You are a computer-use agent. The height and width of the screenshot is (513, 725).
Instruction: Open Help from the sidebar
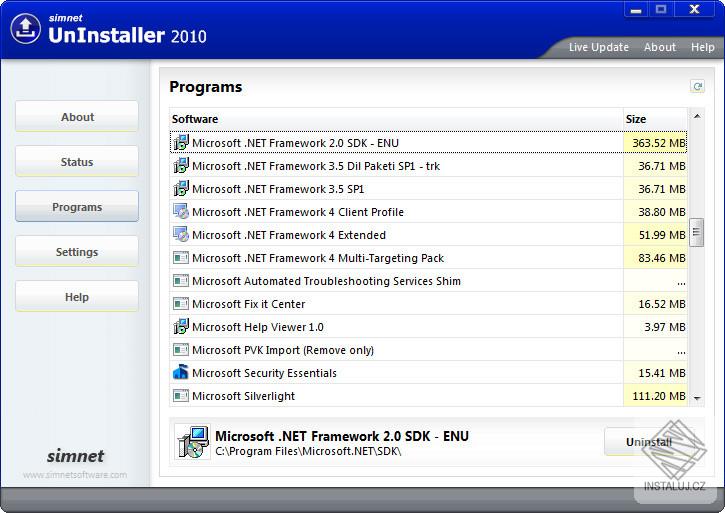click(x=77, y=297)
